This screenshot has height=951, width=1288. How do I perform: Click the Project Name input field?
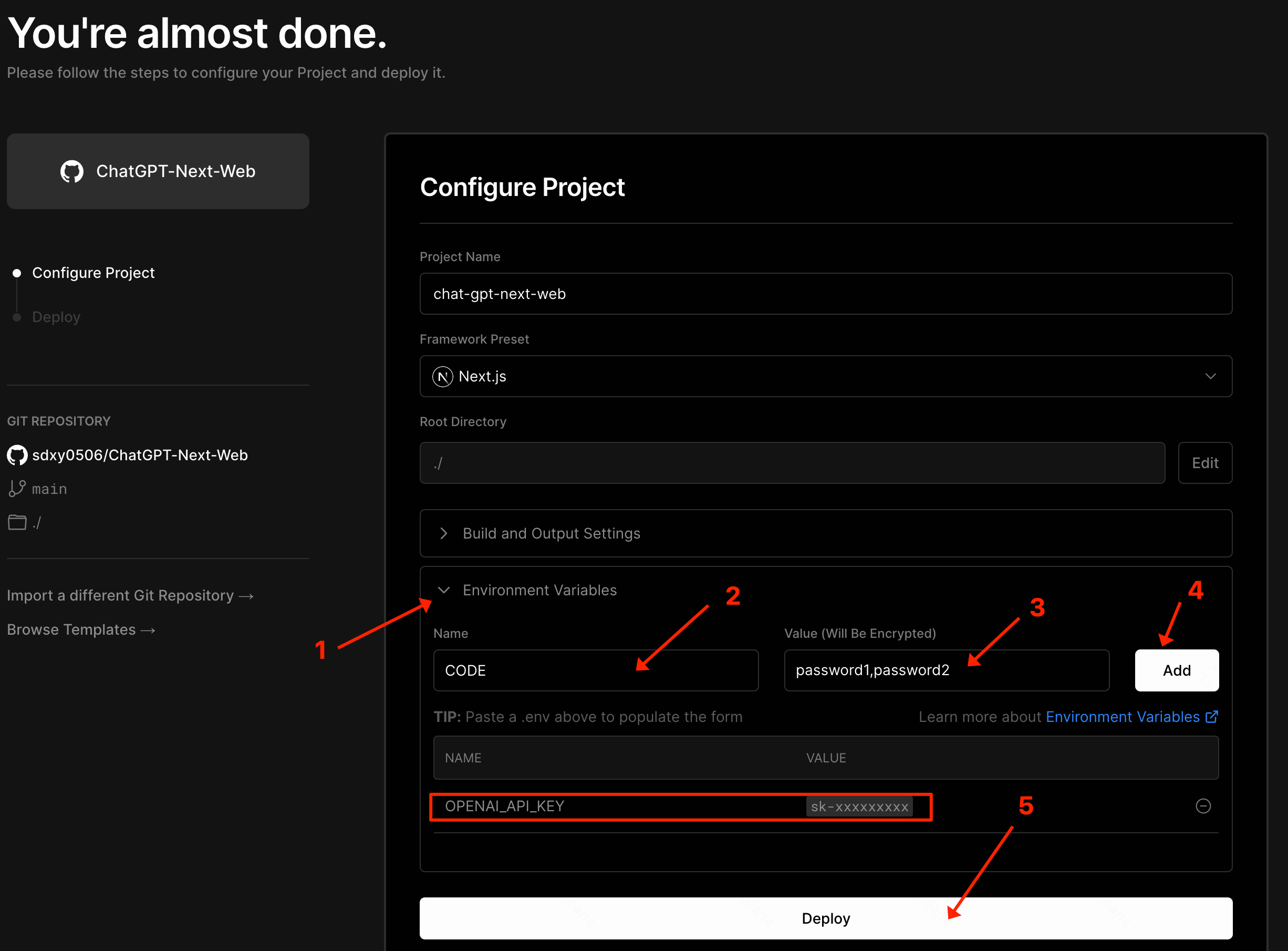(825, 294)
